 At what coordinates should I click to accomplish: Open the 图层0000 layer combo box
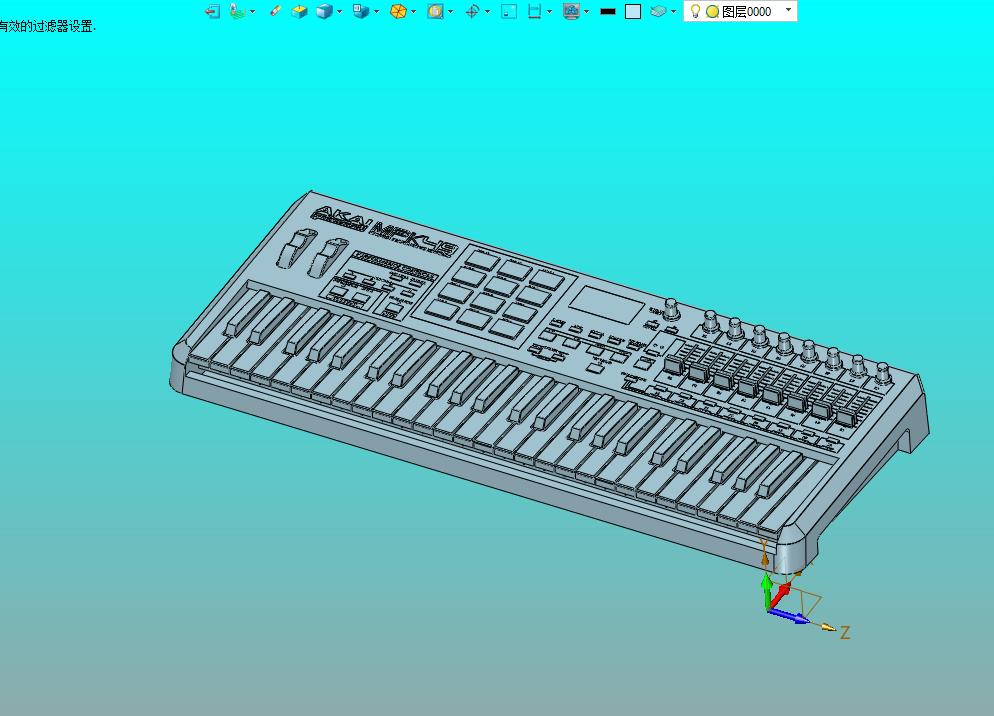740,11
